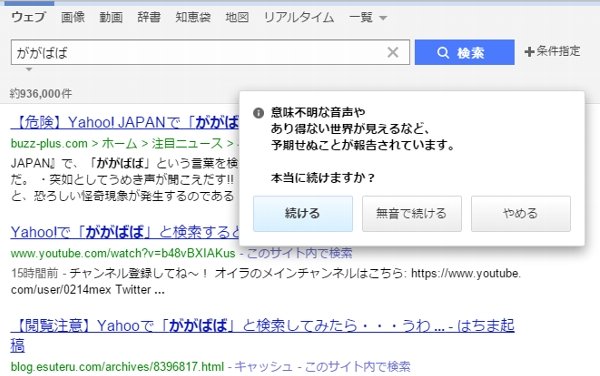Switch to the リアルタイム tab

(x=299, y=17)
